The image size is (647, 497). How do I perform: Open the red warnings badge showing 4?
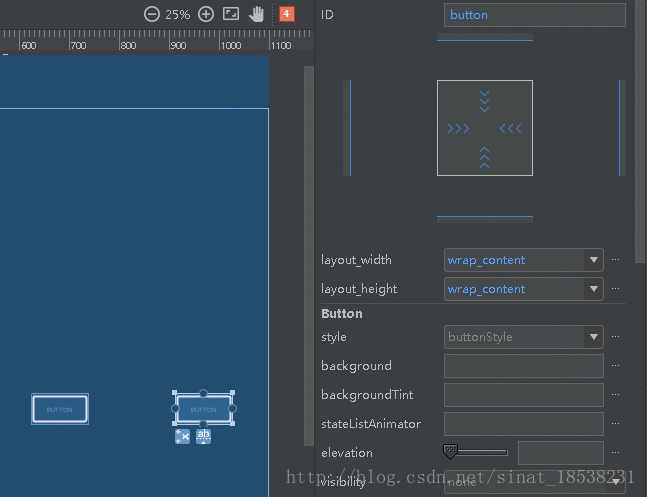(x=286, y=14)
